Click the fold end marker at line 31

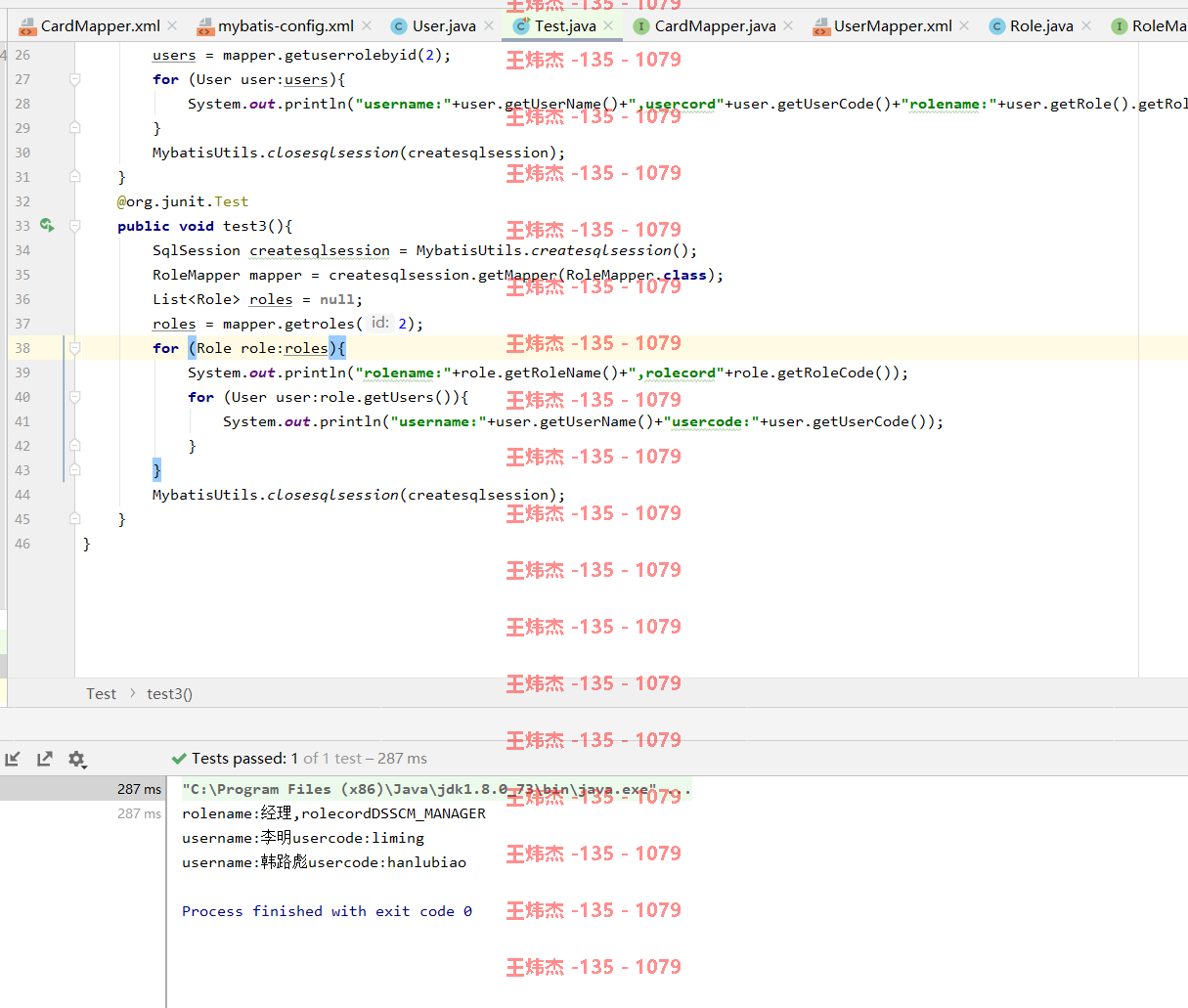pos(75,177)
